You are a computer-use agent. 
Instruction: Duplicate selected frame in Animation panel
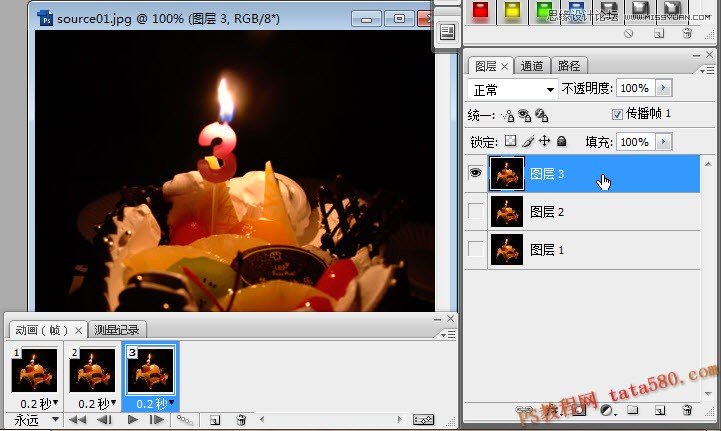215,420
